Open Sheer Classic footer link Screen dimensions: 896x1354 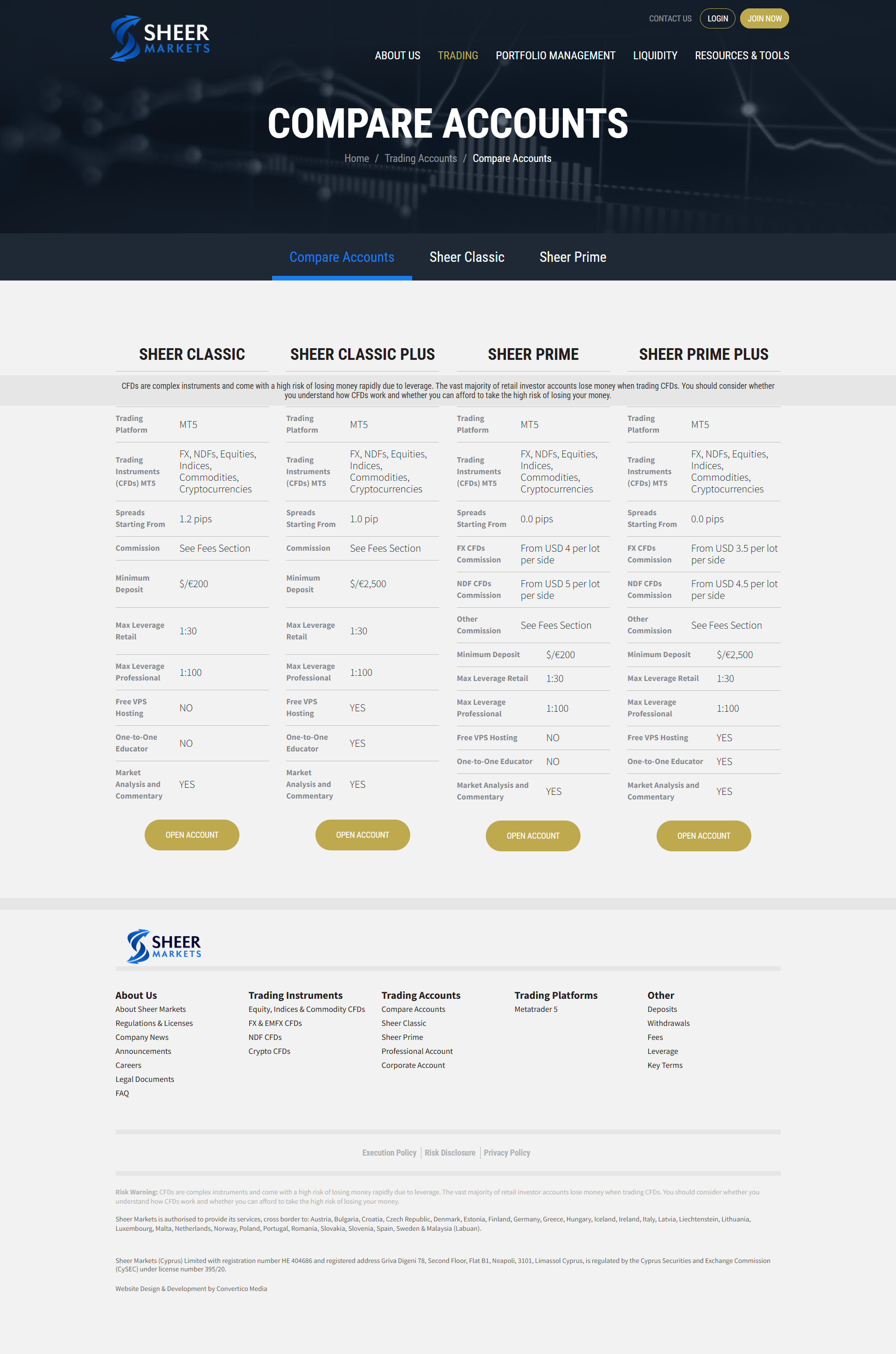click(403, 1023)
